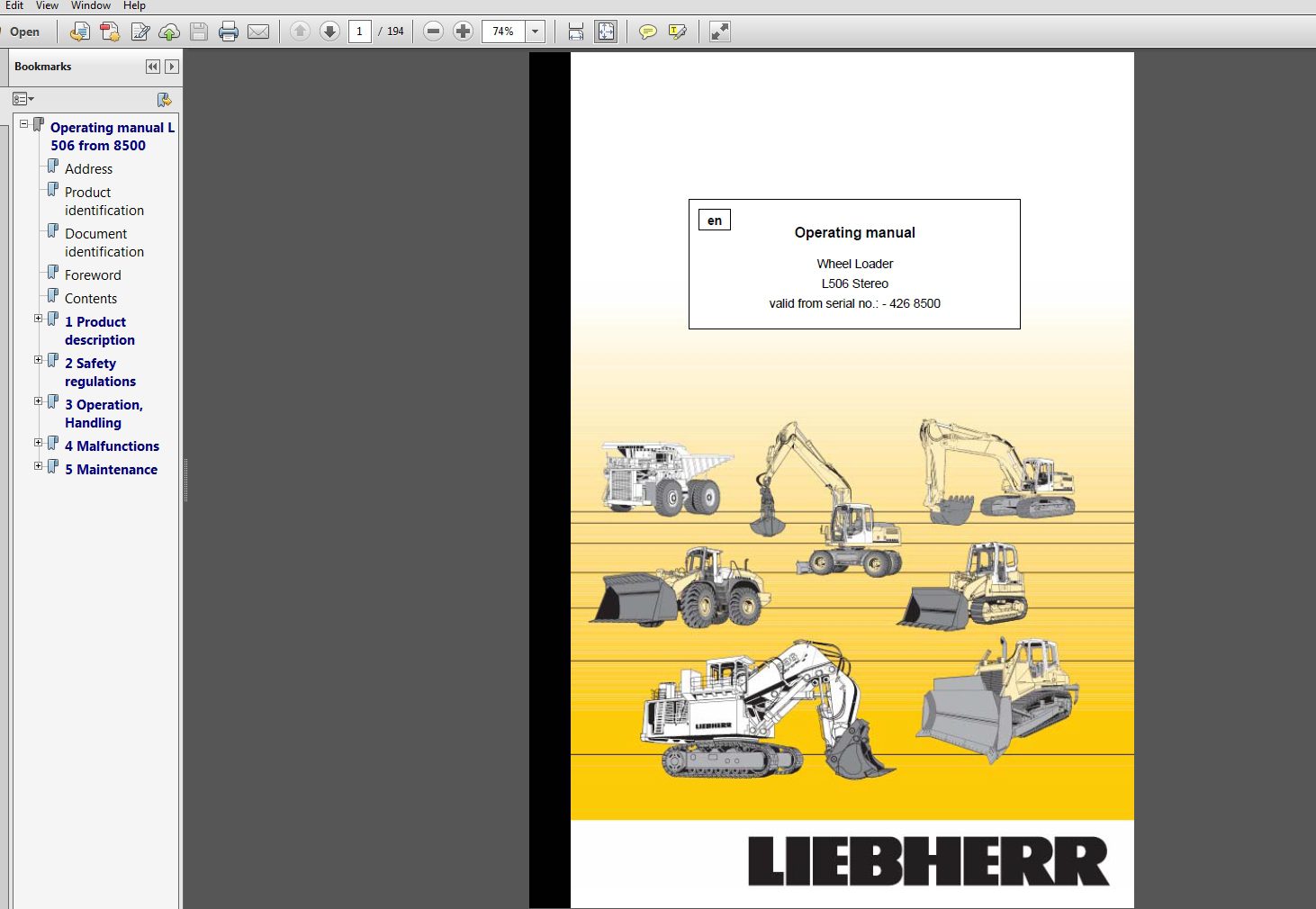Open the Contents bookmark
The image size is (1316, 909).
[91, 299]
